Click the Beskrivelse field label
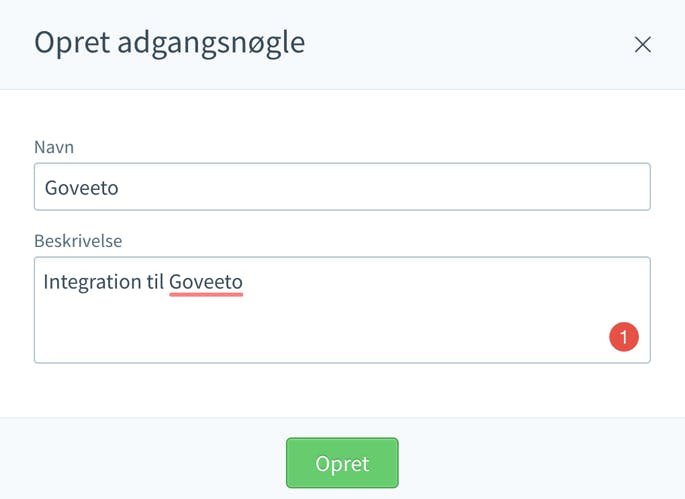The width and height of the screenshot is (685, 499). click(x=78, y=241)
